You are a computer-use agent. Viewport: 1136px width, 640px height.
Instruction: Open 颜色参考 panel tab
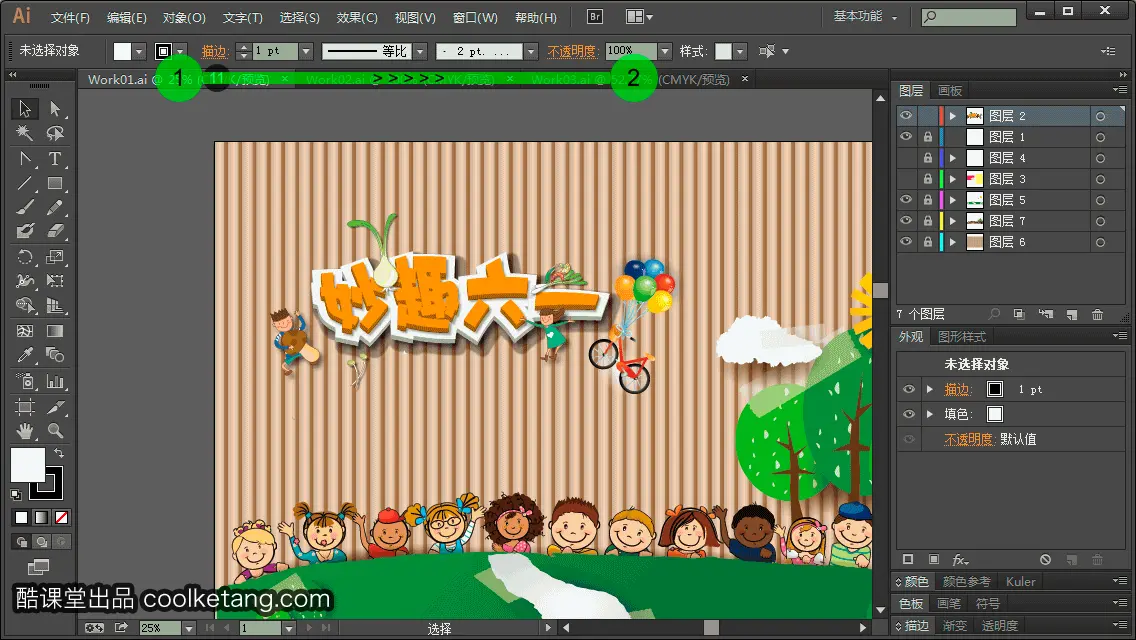coord(966,582)
